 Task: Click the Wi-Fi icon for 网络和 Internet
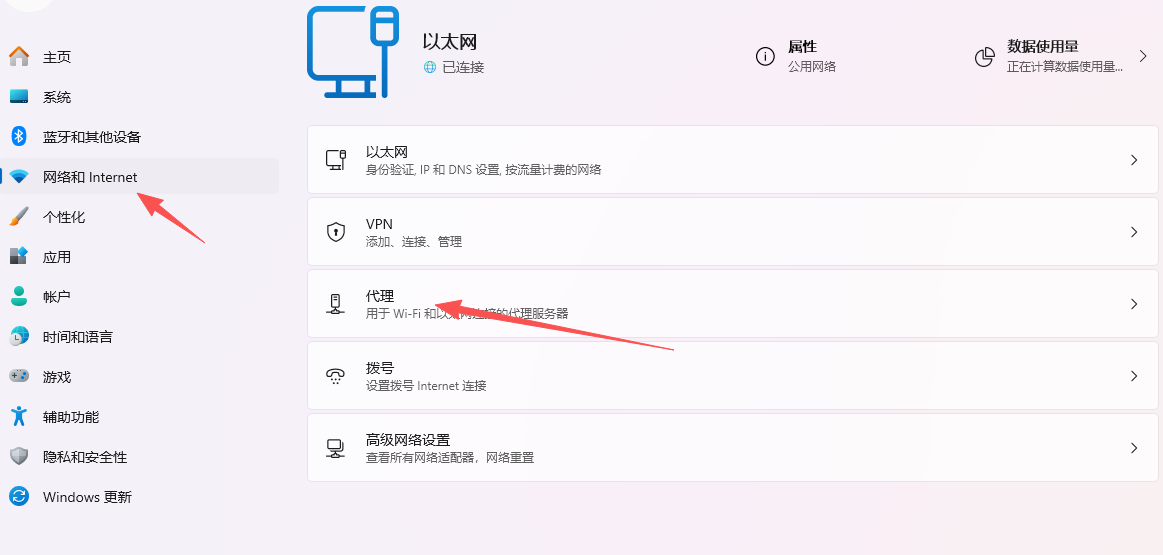[x=19, y=177]
